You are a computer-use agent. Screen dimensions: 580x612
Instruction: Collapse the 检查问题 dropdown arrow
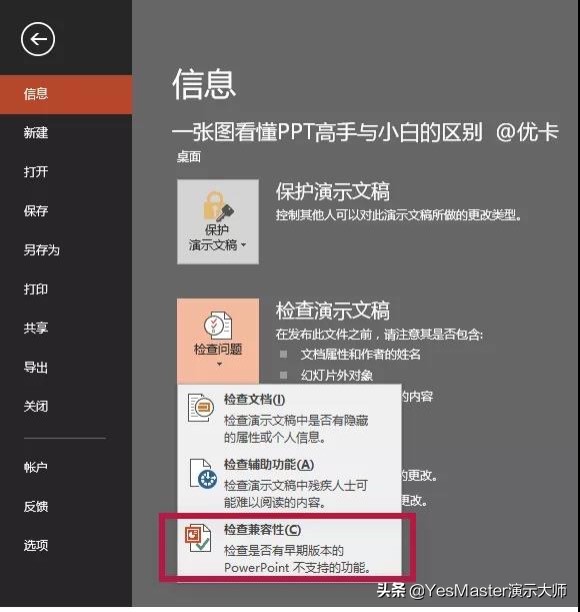[x=219, y=364]
